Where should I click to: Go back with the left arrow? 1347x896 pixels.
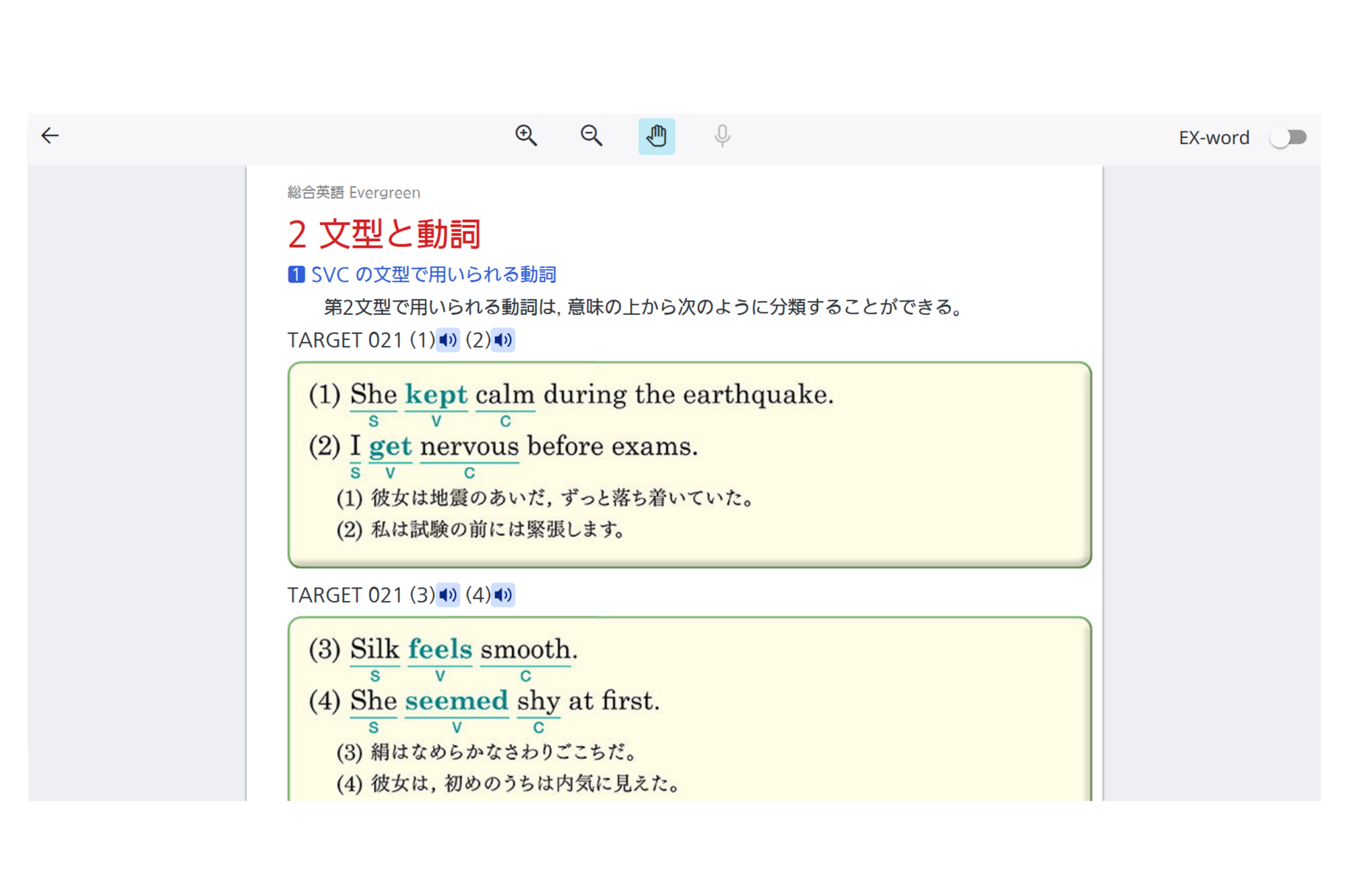(50, 136)
